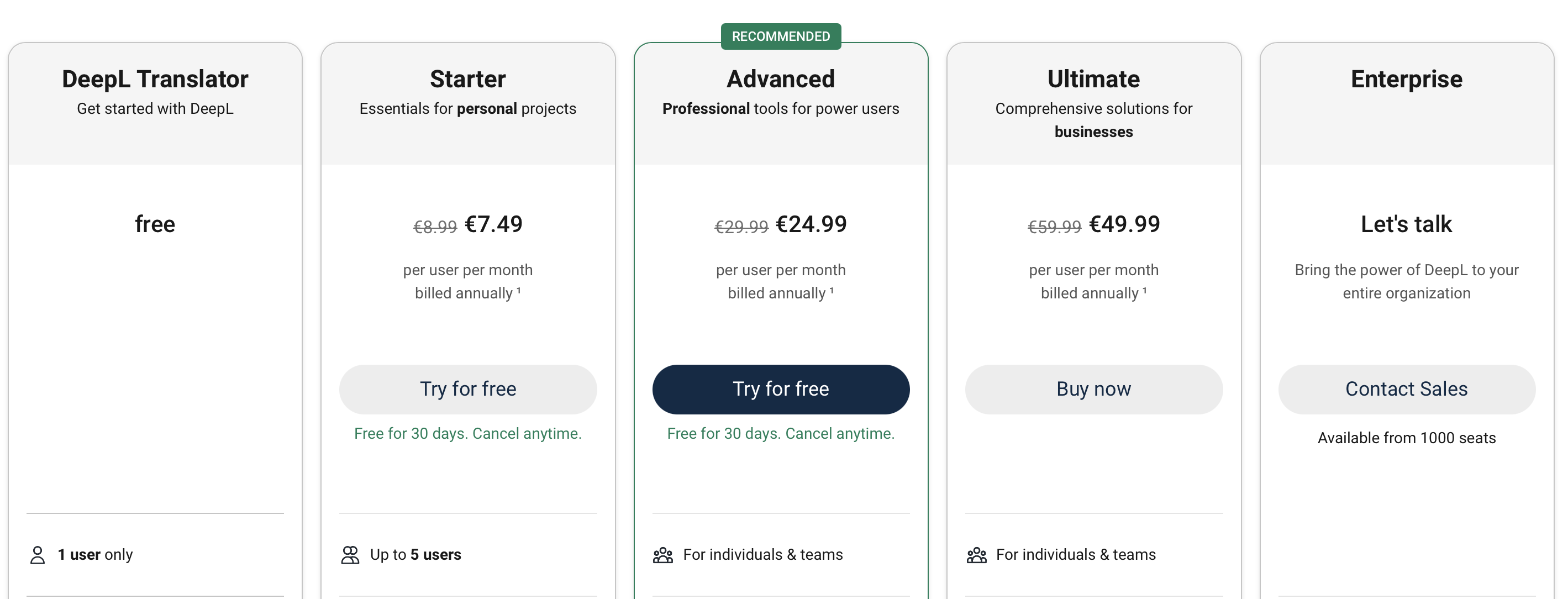
Task: Click the team icon in the Ultimate plan
Action: [976, 555]
